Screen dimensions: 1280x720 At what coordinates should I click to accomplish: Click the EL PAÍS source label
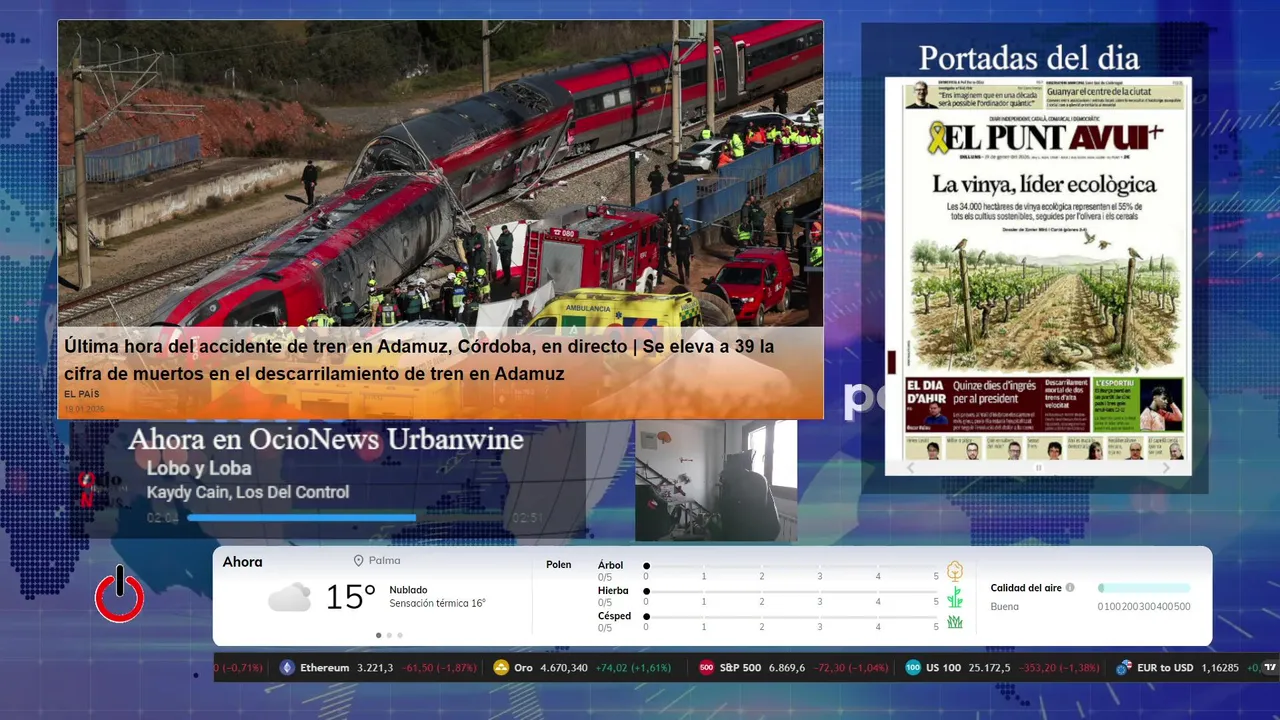(82, 394)
